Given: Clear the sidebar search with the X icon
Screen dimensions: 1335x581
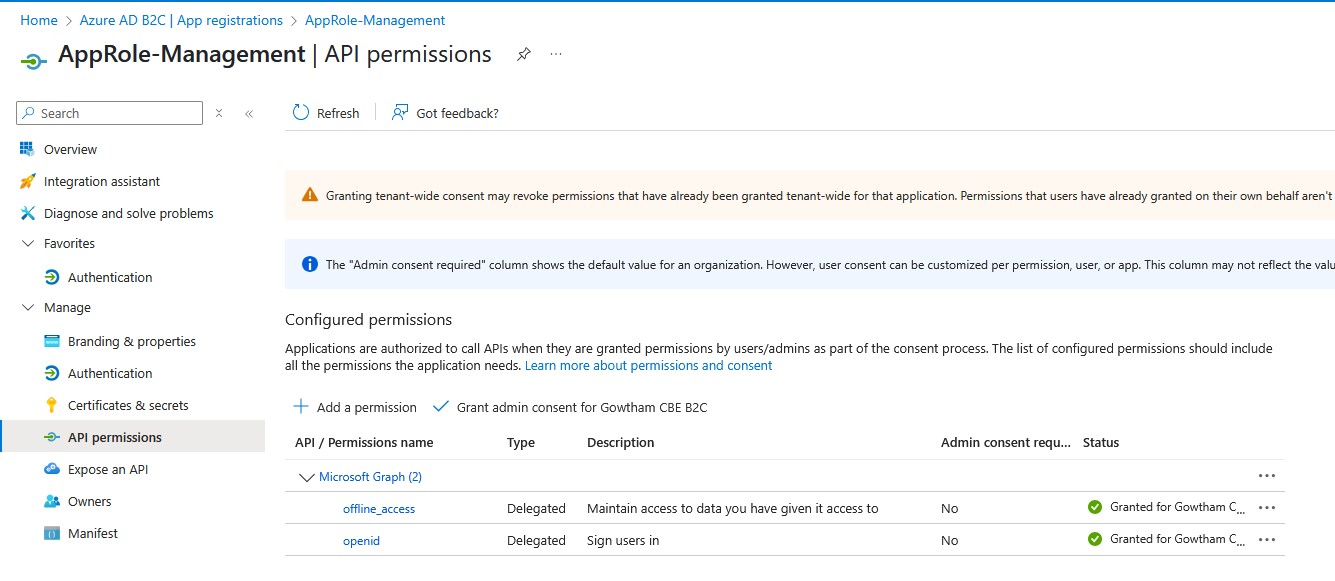Looking at the screenshot, I should (x=219, y=113).
